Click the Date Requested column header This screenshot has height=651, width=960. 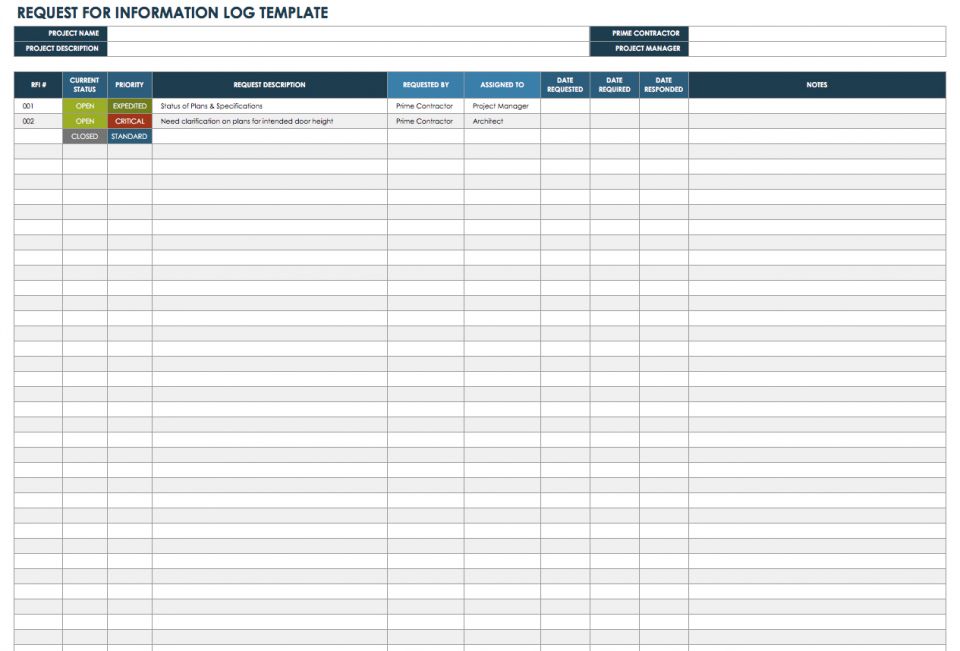click(x=565, y=85)
